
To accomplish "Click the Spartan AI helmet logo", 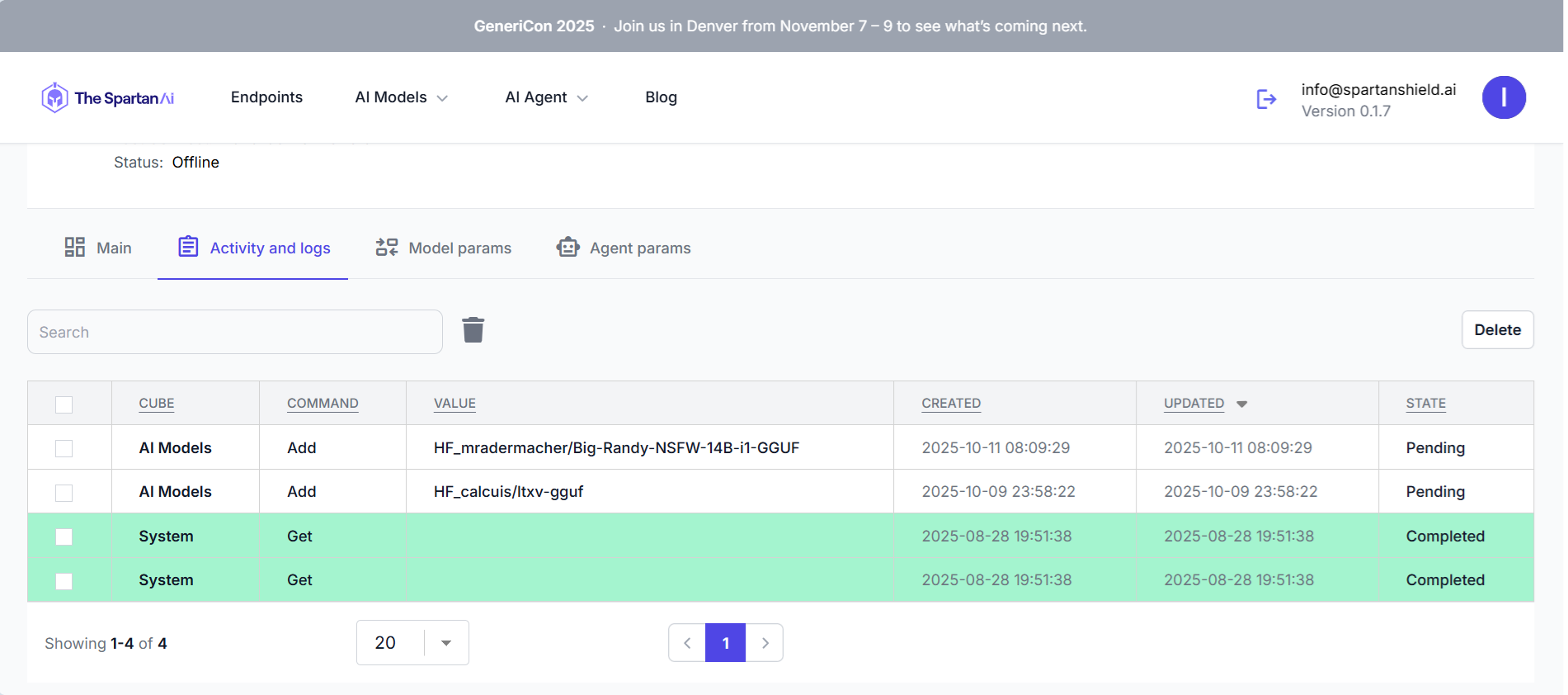I will [54, 97].
